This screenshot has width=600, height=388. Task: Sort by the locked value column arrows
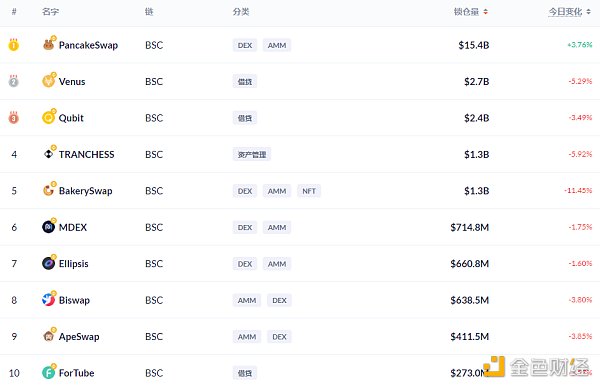485,12
